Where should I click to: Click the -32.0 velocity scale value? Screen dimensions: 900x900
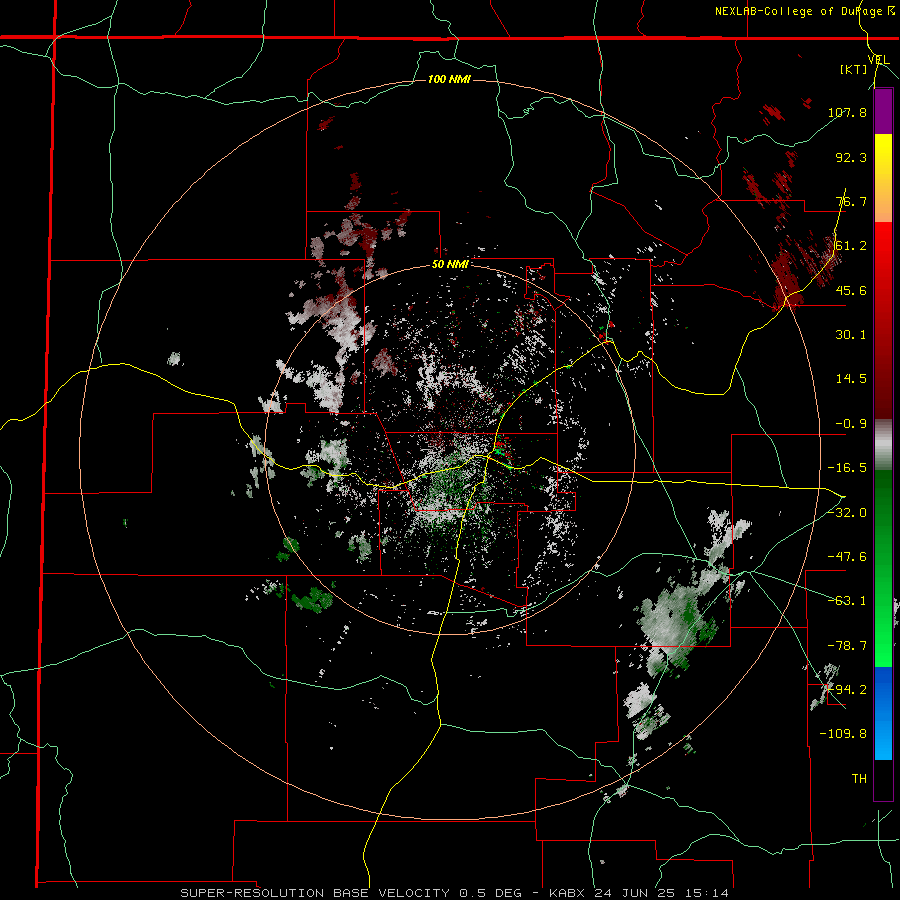point(847,512)
